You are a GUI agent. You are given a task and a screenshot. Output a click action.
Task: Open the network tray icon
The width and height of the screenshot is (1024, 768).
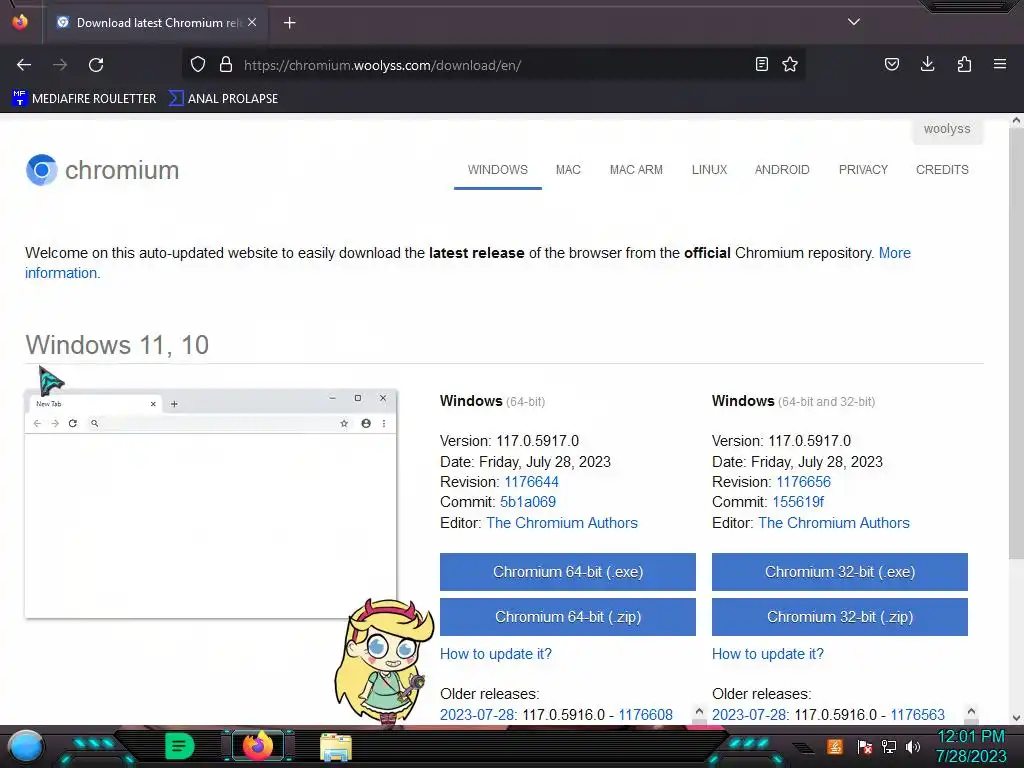point(889,746)
